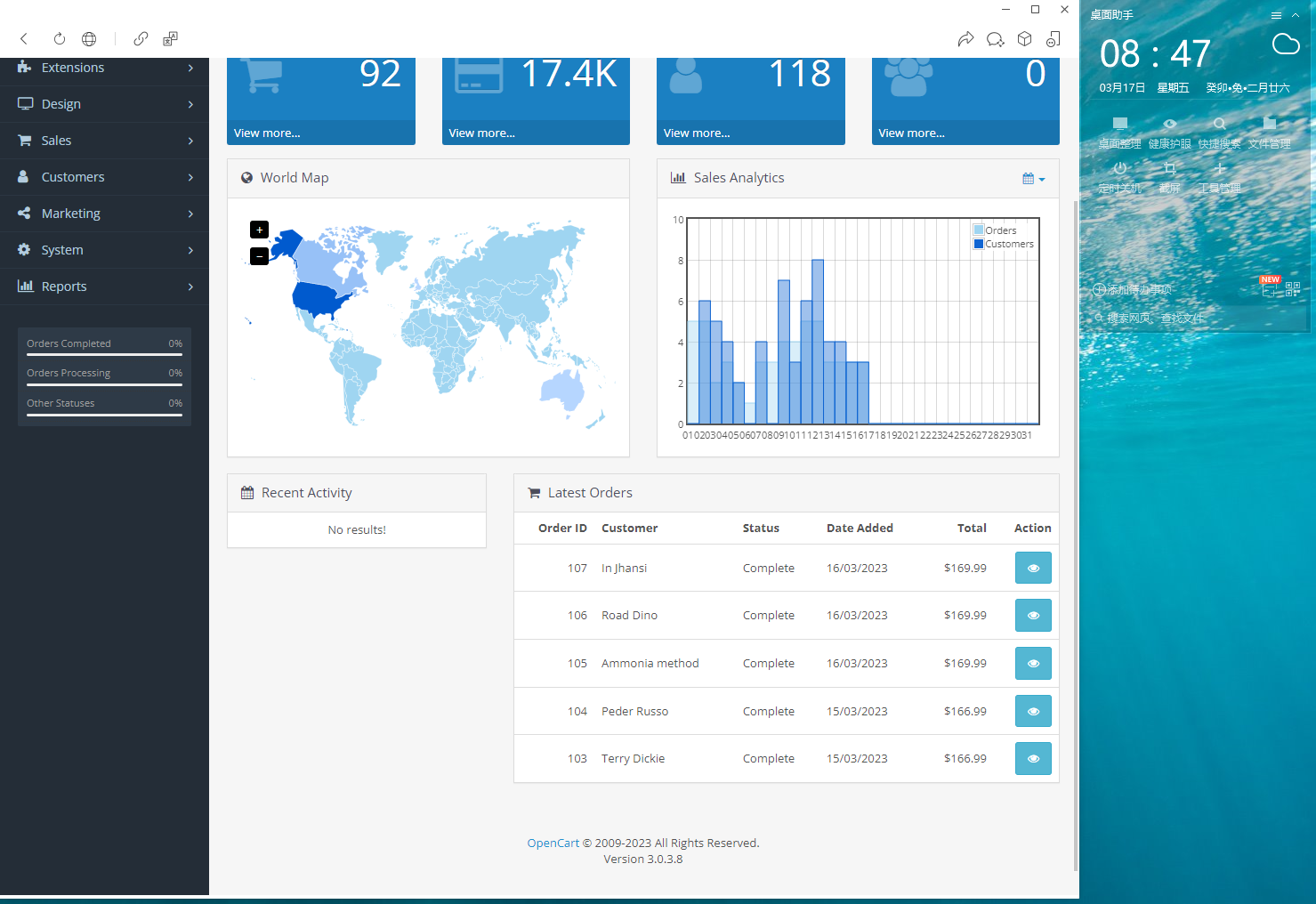The width and height of the screenshot is (1316, 904).
Task: Click the NEW note icon in assistant
Action: pos(1270,287)
